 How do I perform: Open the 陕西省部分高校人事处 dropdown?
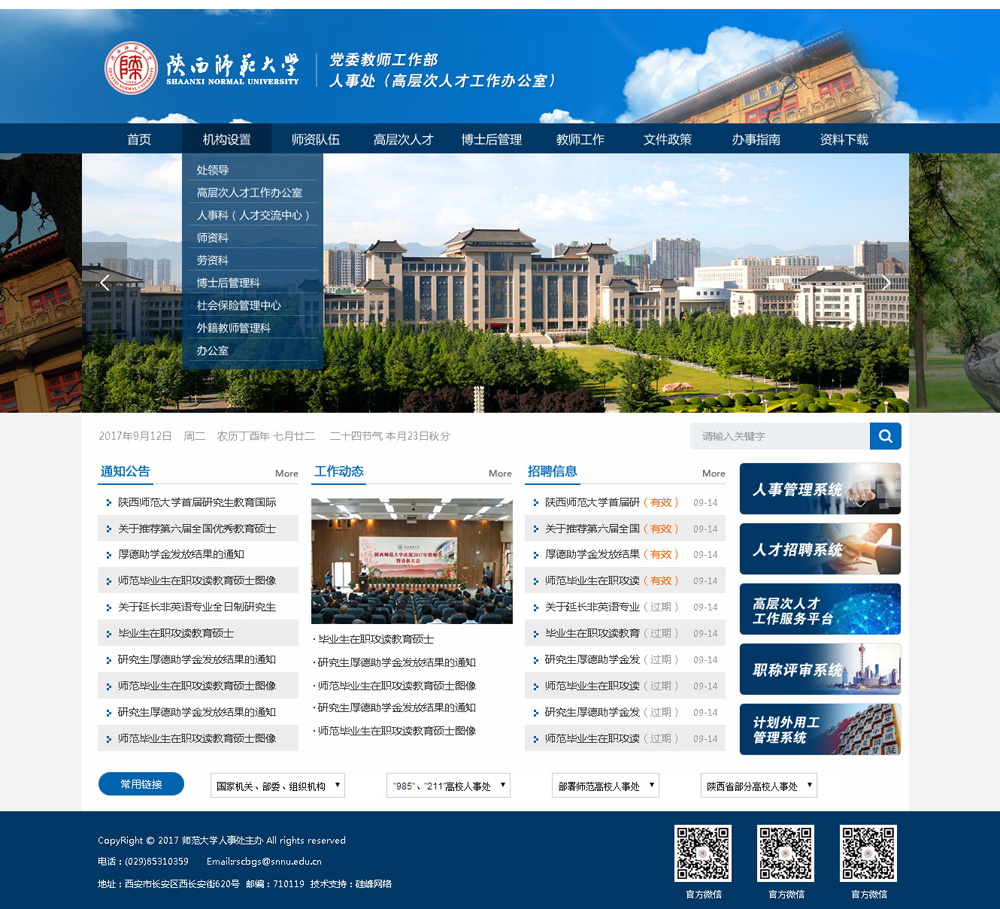pyautogui.click(x=759, y=786)
